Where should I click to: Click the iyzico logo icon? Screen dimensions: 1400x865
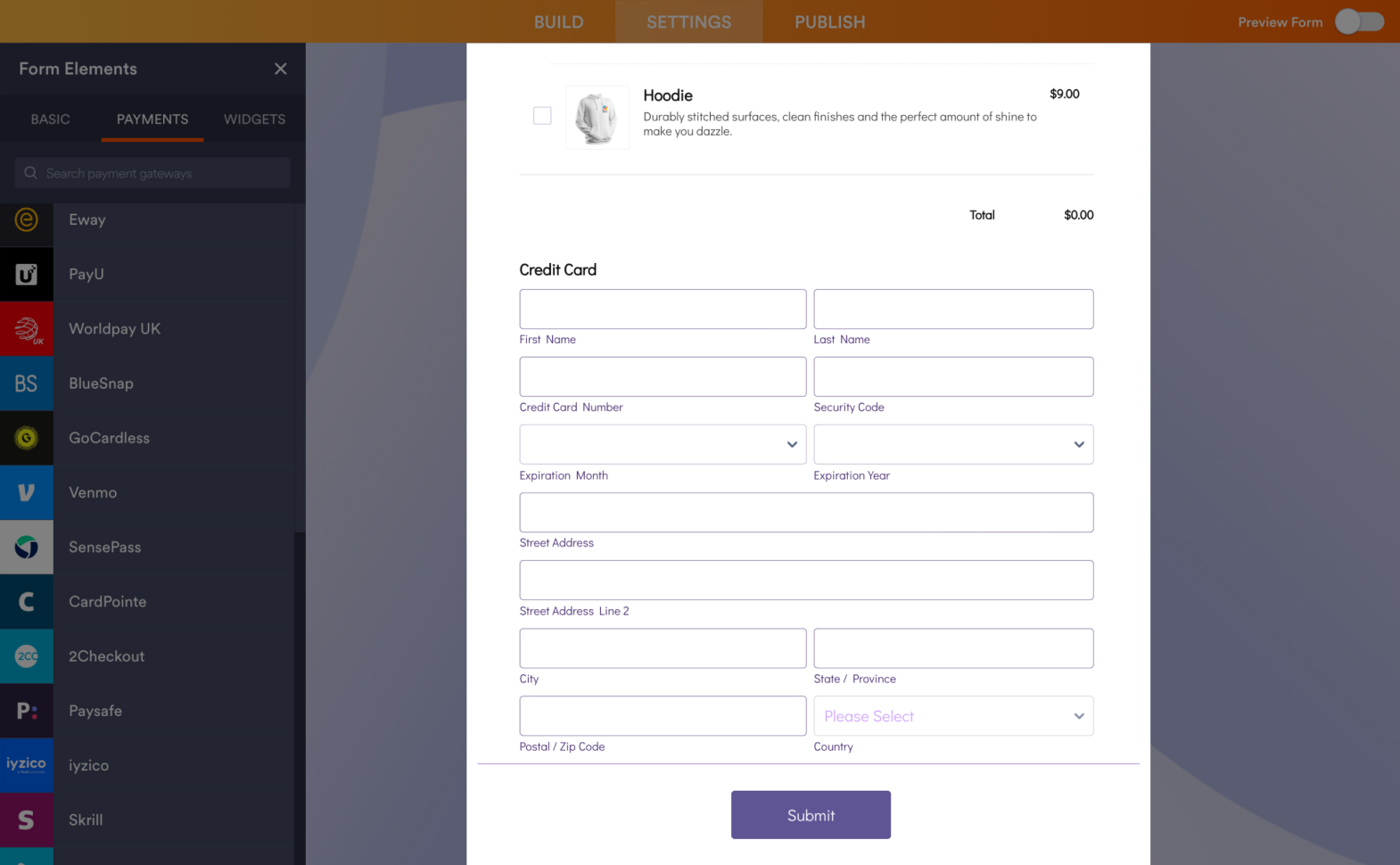click(x=27, y=765)
